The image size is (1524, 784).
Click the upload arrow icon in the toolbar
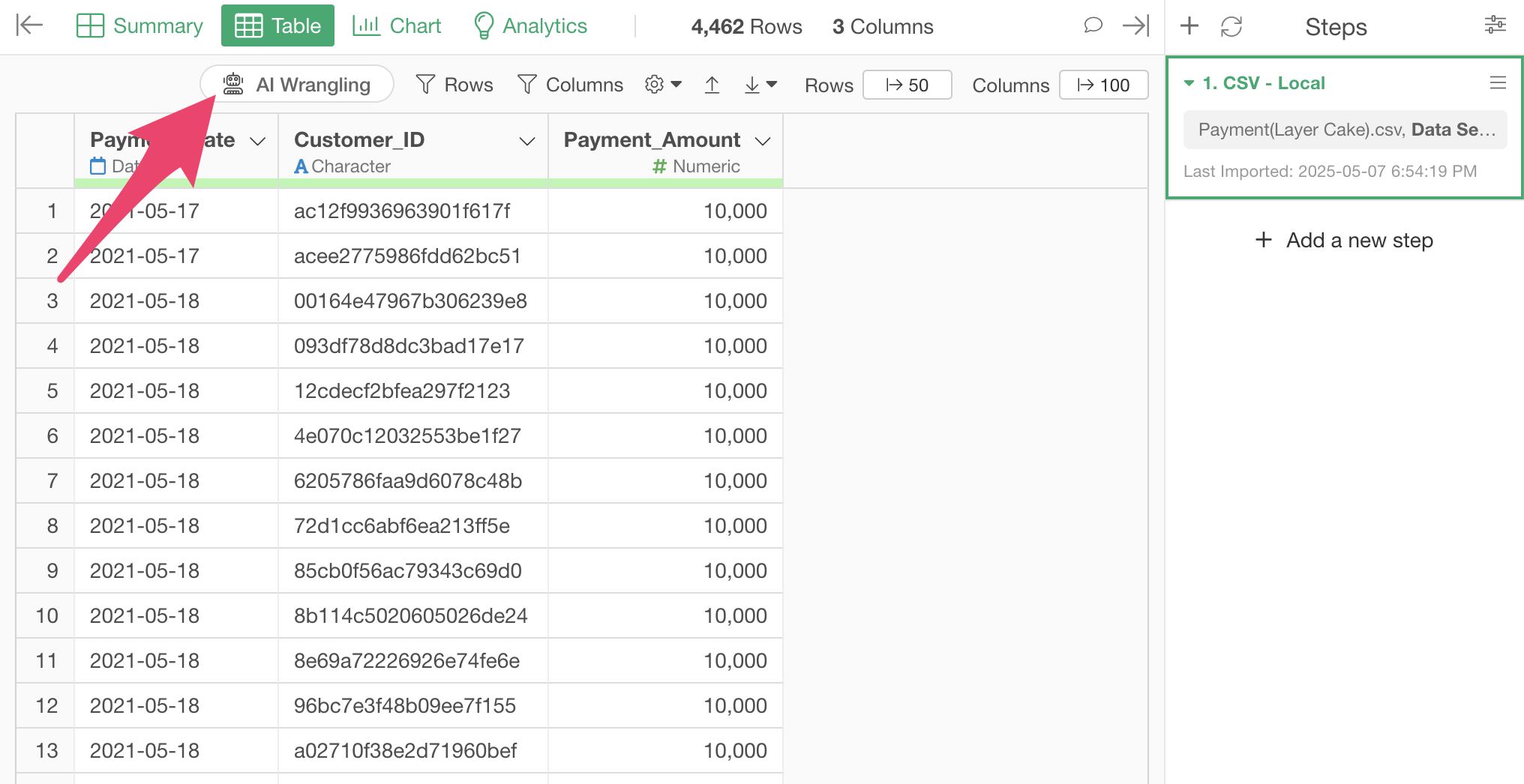tap(712, 85)
